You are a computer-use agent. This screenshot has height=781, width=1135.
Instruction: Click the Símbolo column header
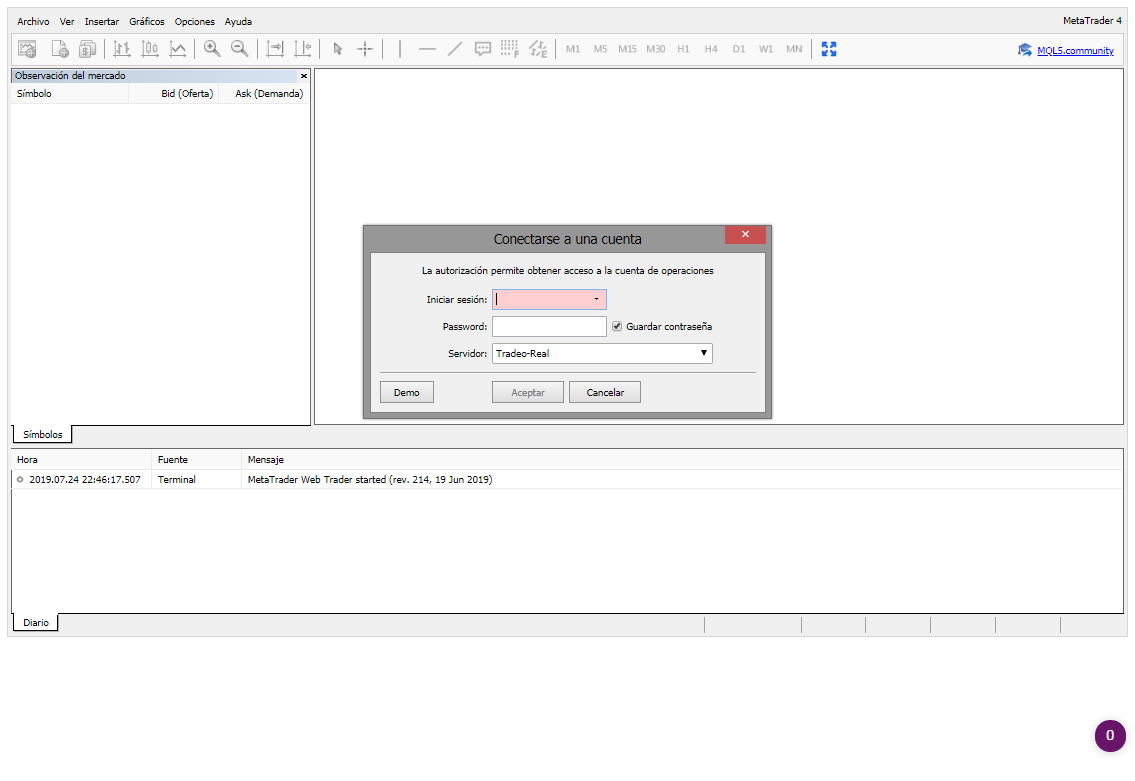pos(69,93)
